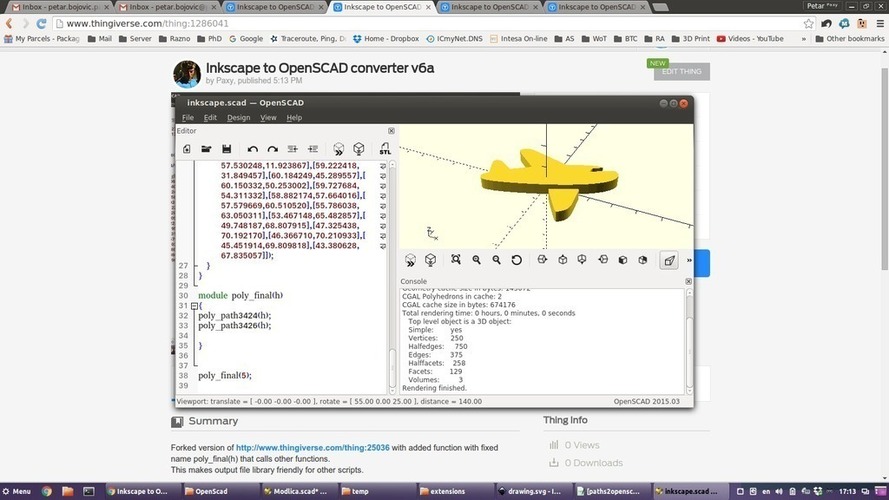
Task: Click the Zoom In magnifier in viewer toolbar
Action: [x=476, y=260]
